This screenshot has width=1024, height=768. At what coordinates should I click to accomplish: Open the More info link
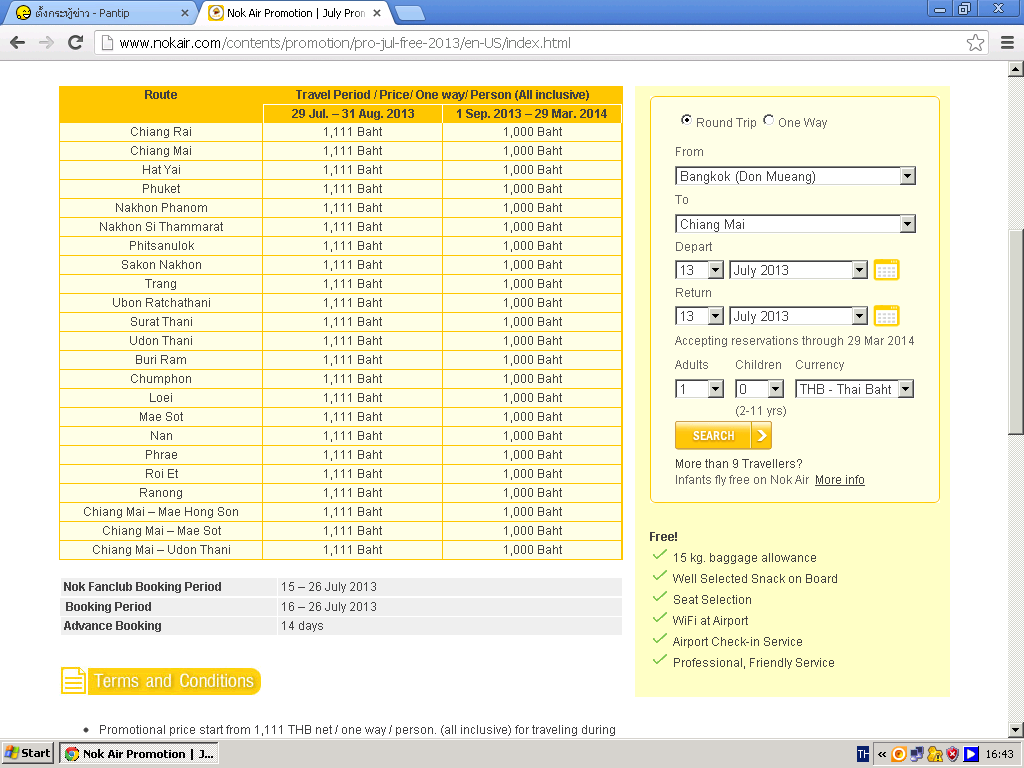click(839, 480)
